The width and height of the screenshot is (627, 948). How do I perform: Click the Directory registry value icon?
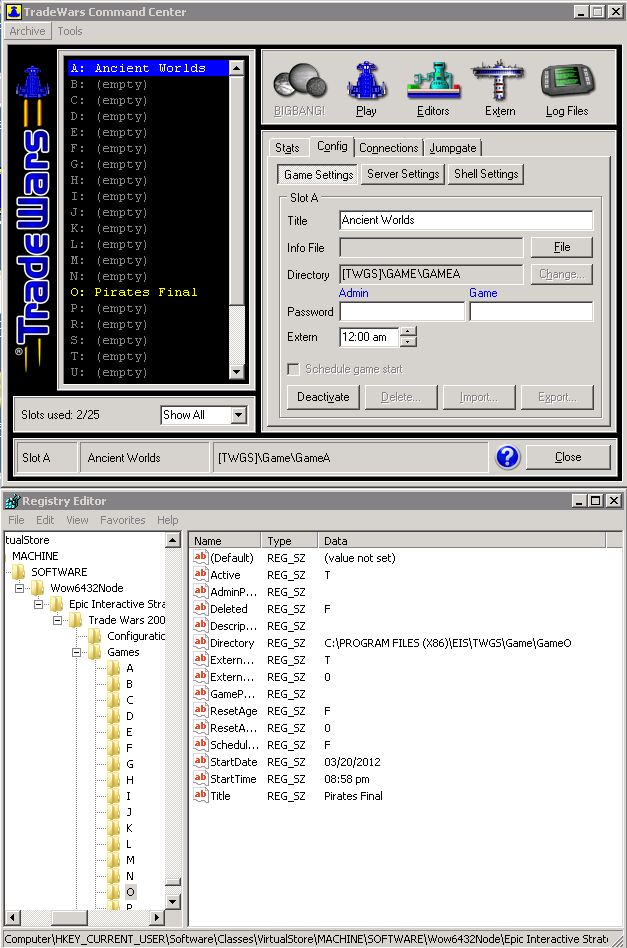201,642
